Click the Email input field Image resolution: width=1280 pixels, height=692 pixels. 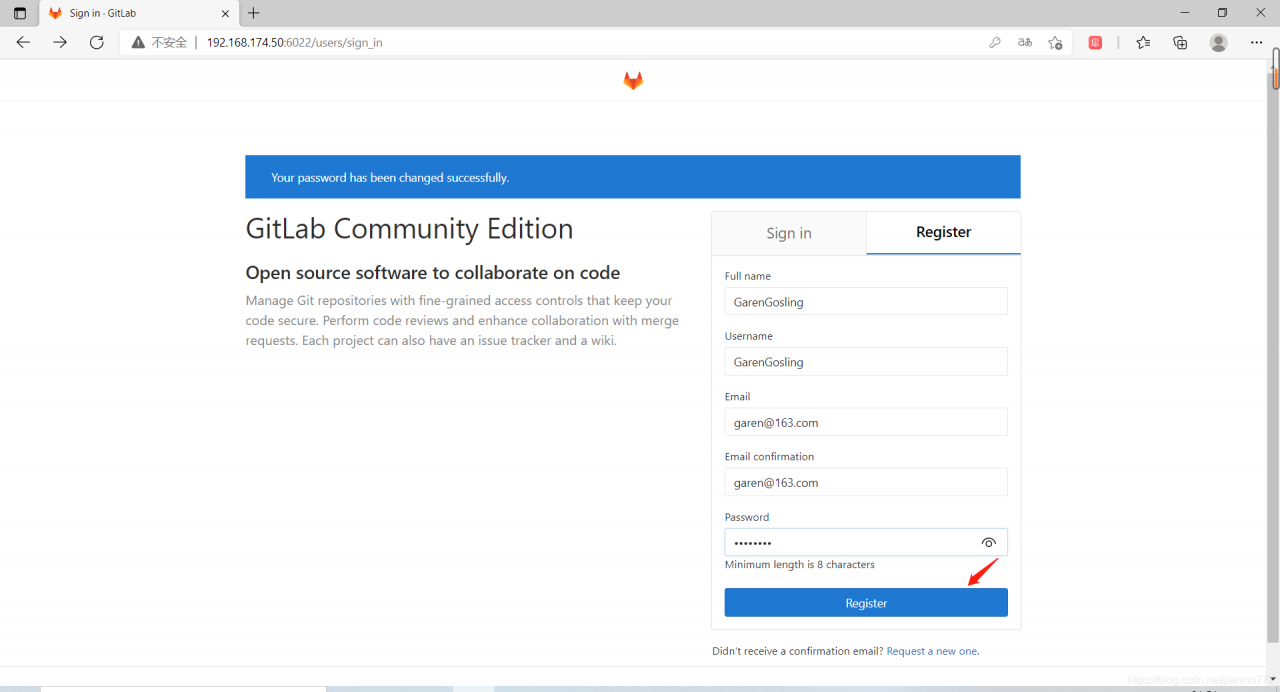(866, 422)
